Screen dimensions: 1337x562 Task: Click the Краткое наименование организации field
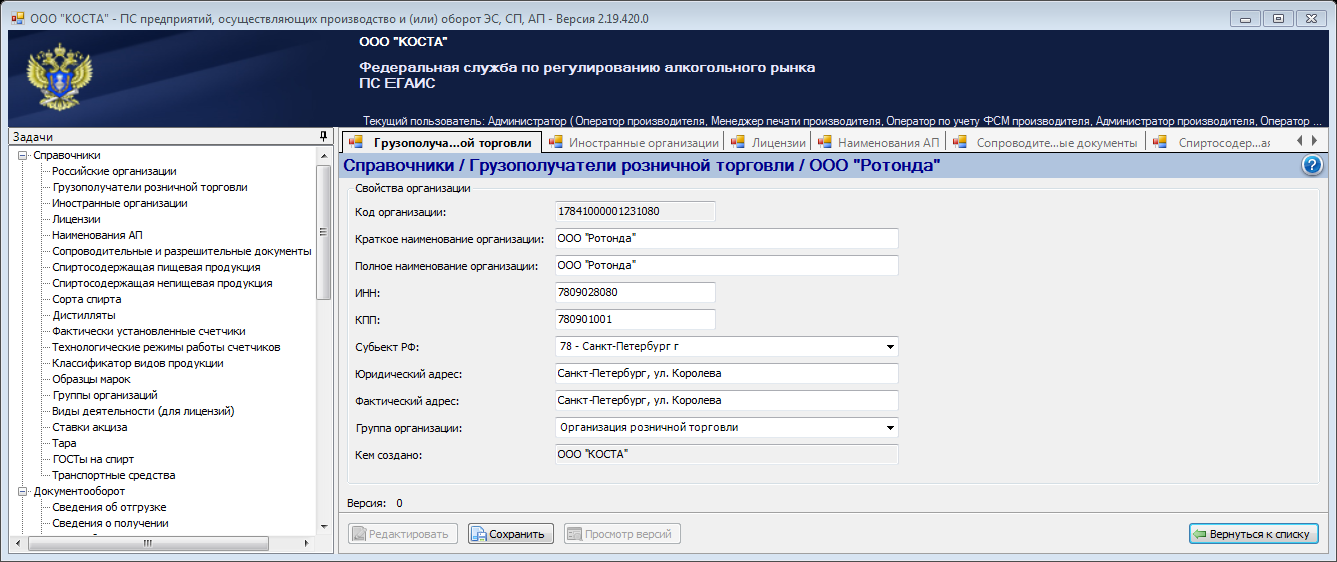[x=726, y=239]
